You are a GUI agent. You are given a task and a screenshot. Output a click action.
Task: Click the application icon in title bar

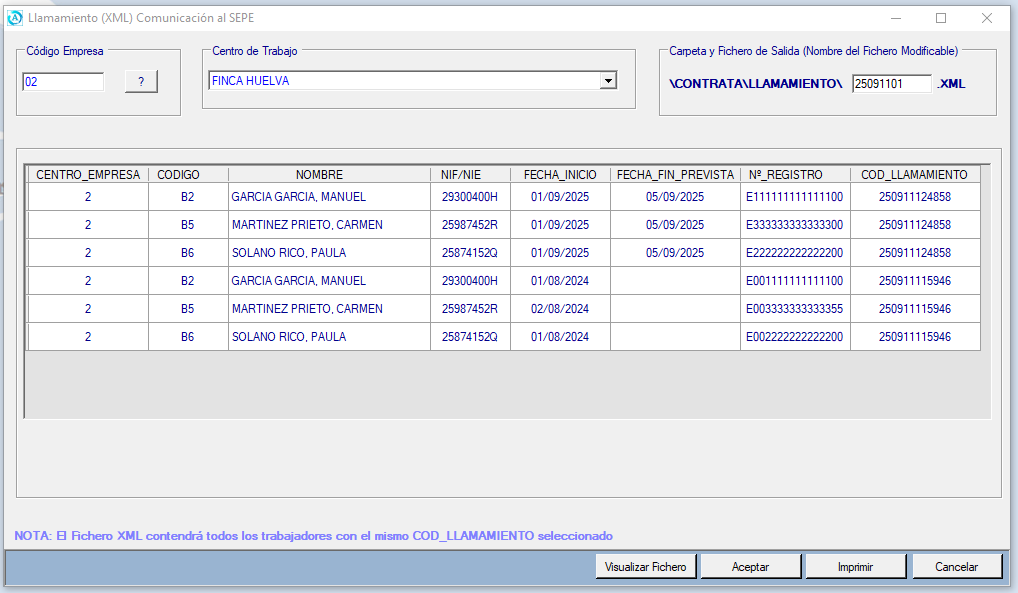[15, 18]
